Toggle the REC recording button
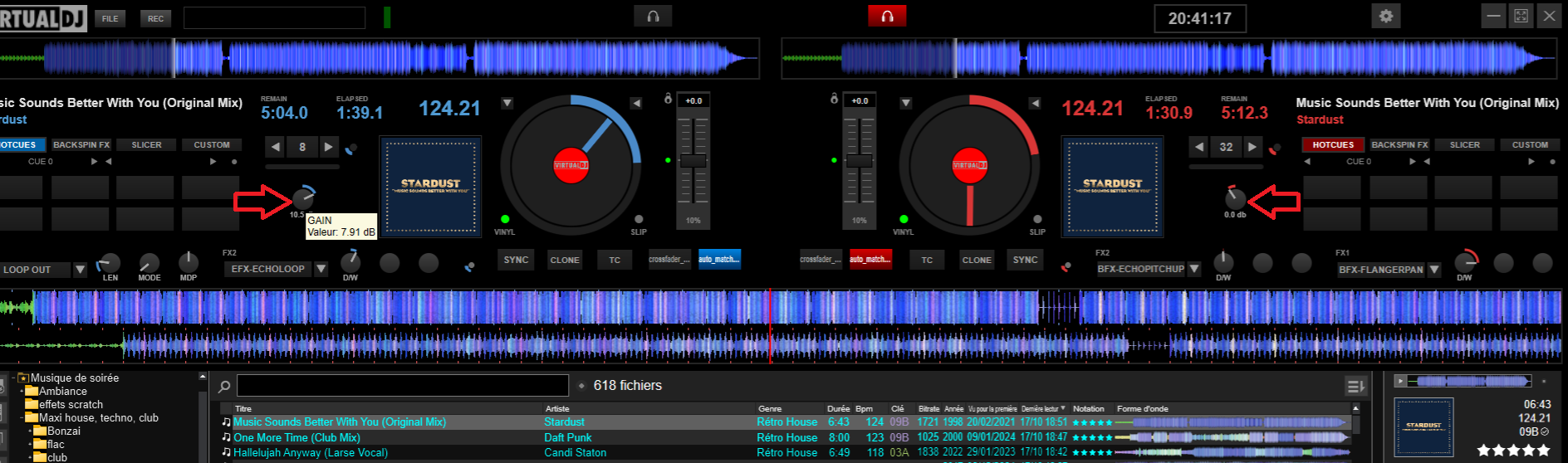 pyautogui.click(x=155, y=18)
